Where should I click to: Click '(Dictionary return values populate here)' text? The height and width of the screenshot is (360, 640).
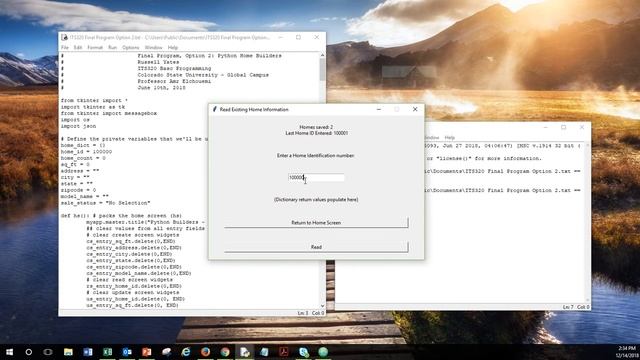316,200
